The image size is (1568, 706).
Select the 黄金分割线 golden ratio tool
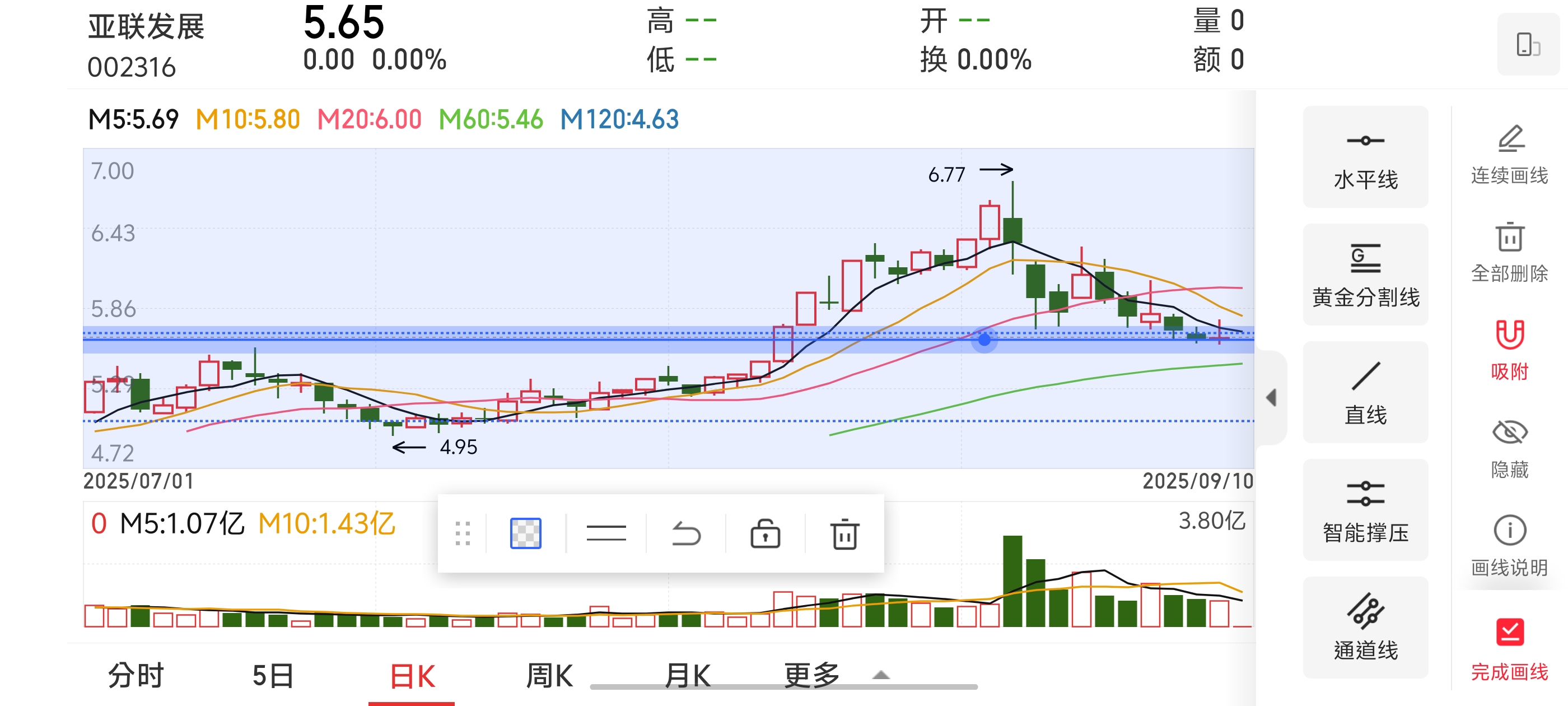click(1365, 275)
